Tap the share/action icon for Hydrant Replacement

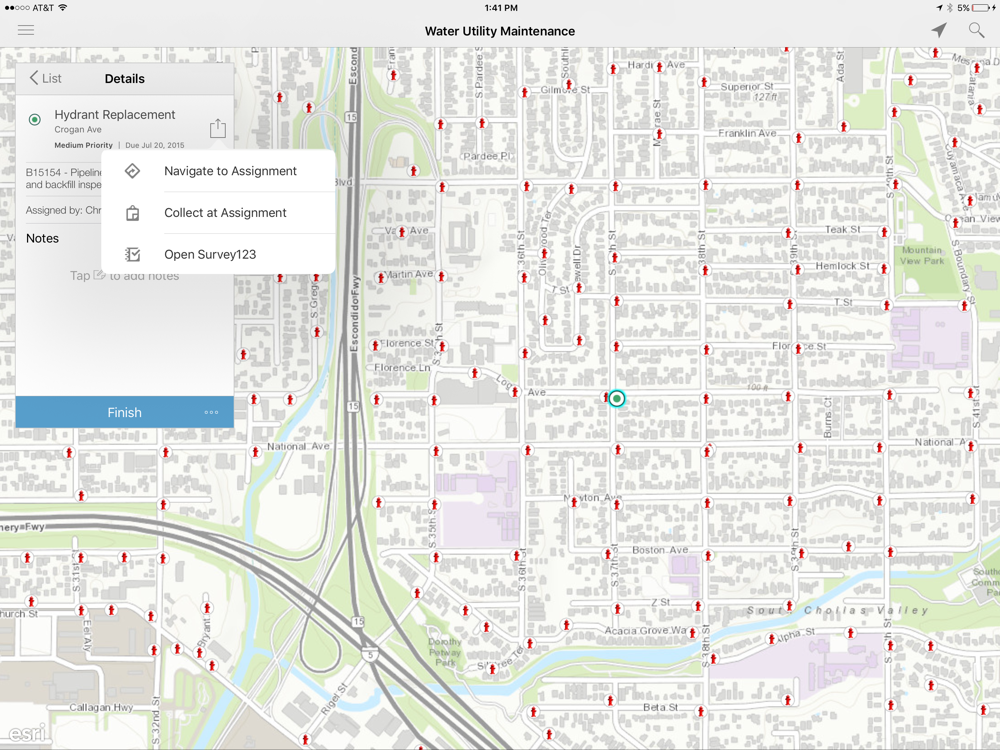pos(217,128)
